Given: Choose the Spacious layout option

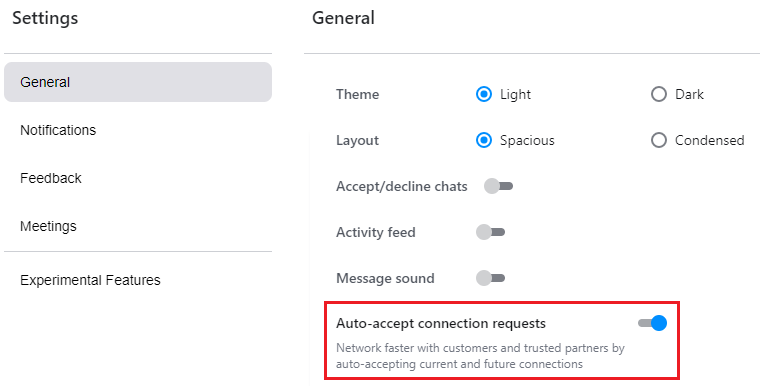Looking at the screenshot, I should point(484,140).
